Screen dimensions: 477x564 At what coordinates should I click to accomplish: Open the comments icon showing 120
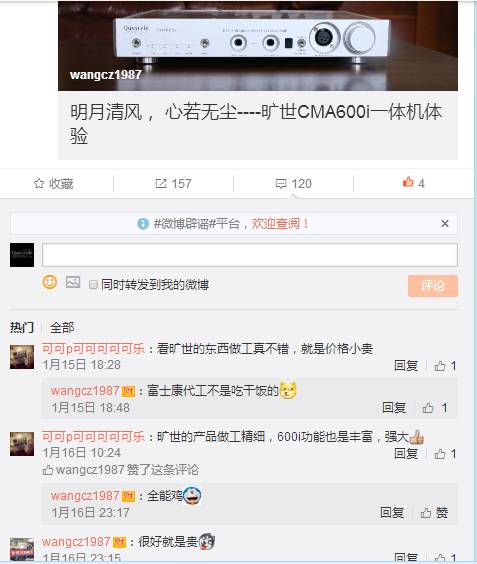(x=281, y=184)
